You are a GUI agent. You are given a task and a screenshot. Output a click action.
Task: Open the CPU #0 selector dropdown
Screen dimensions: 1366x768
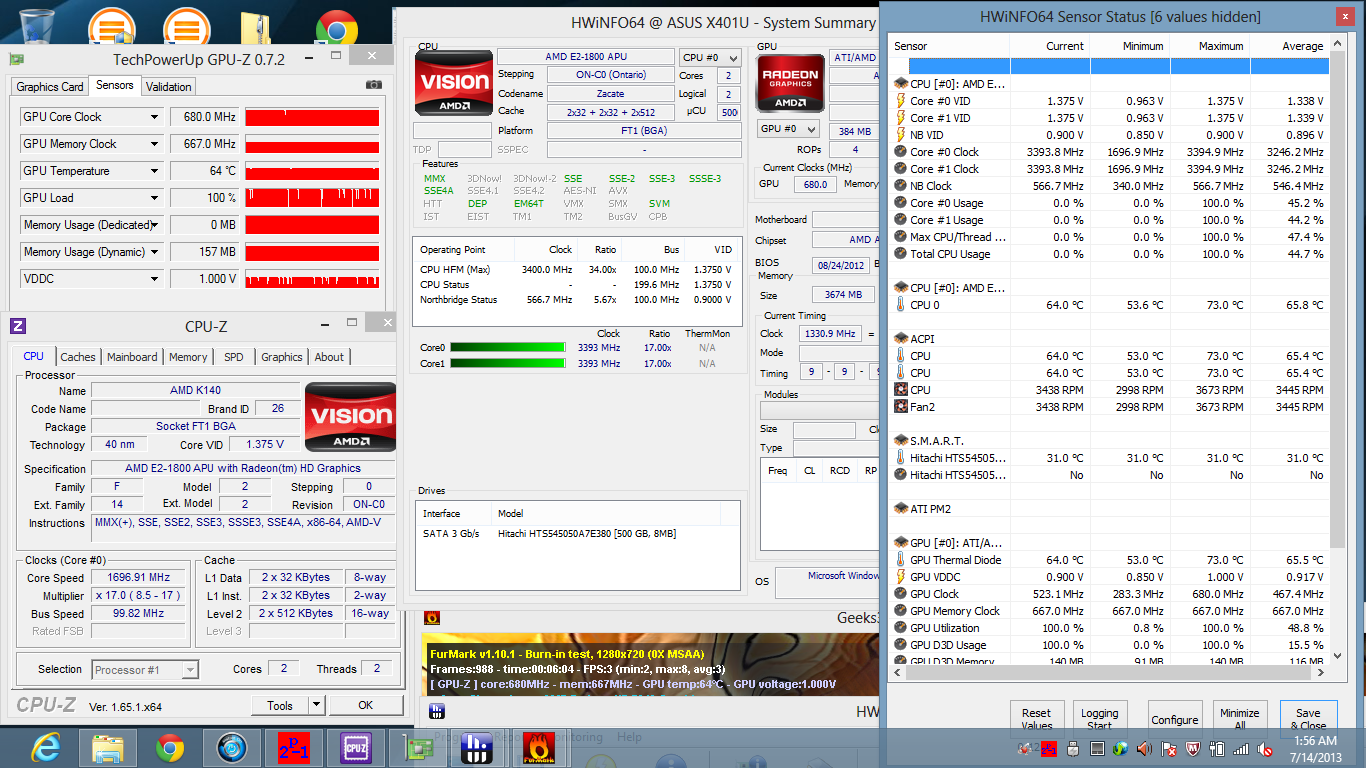[710, 57]
